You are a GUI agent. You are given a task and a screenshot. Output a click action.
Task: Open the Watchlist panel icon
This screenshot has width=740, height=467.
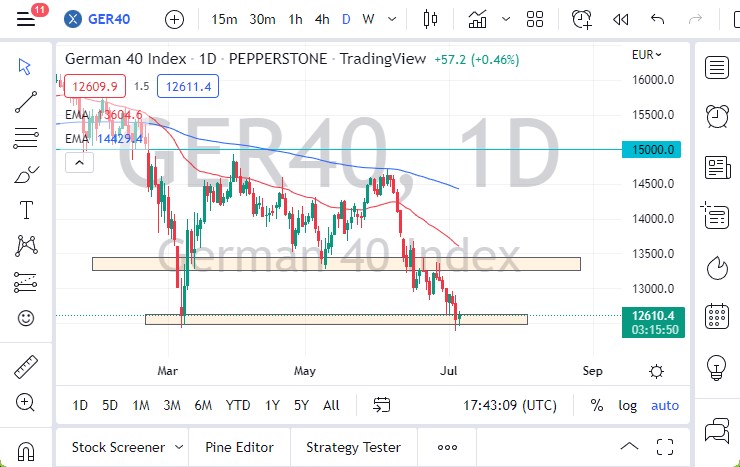tap(716, 67)
